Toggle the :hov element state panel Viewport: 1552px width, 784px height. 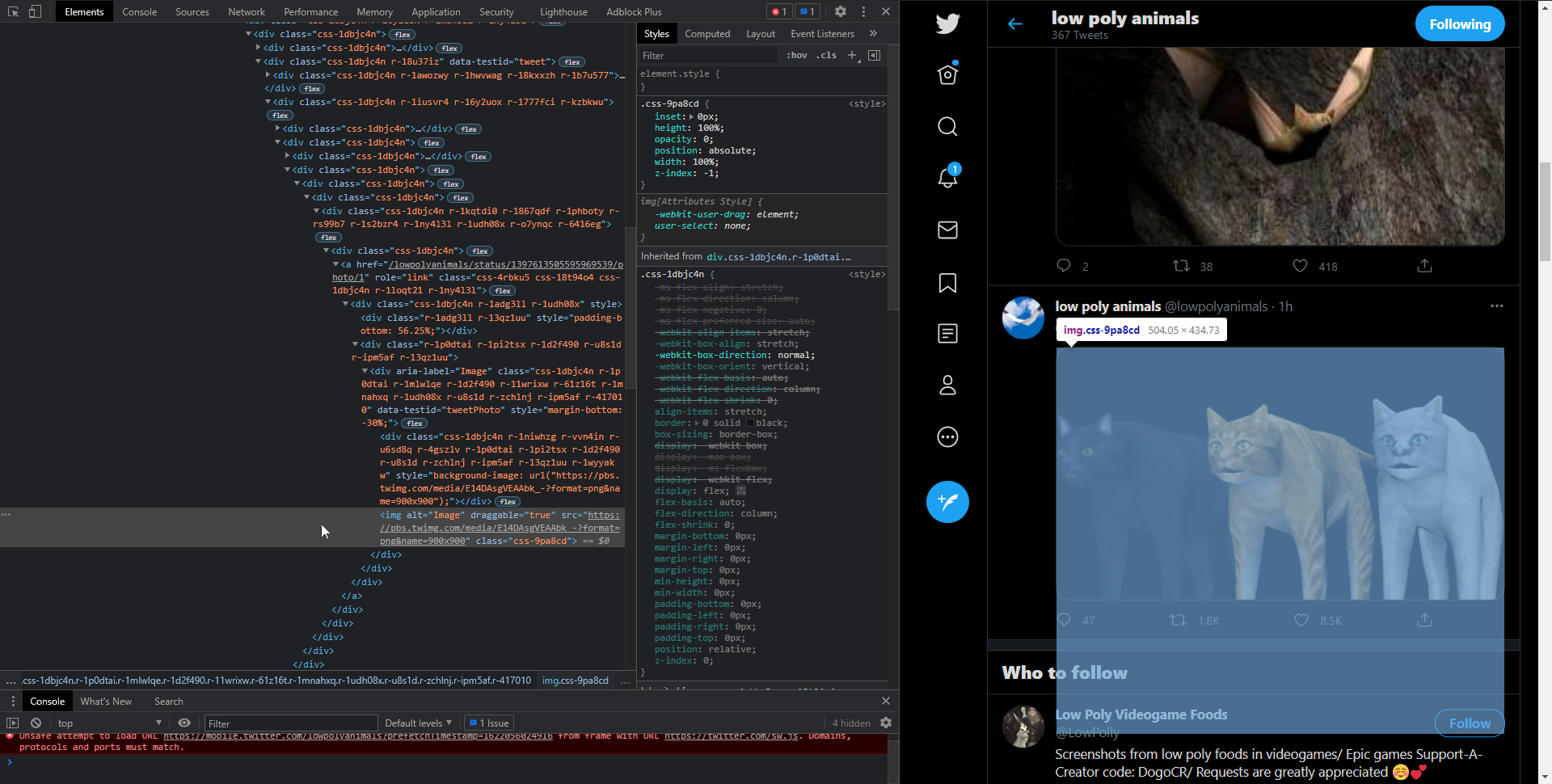coord(796,55)
